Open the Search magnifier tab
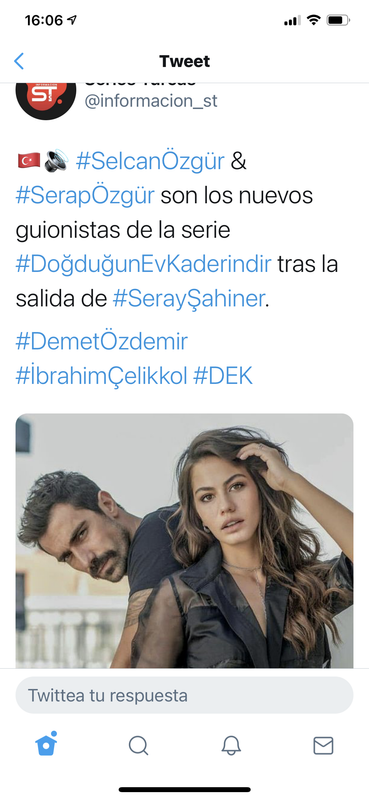 pyautogui.click(x=138, y=745)
